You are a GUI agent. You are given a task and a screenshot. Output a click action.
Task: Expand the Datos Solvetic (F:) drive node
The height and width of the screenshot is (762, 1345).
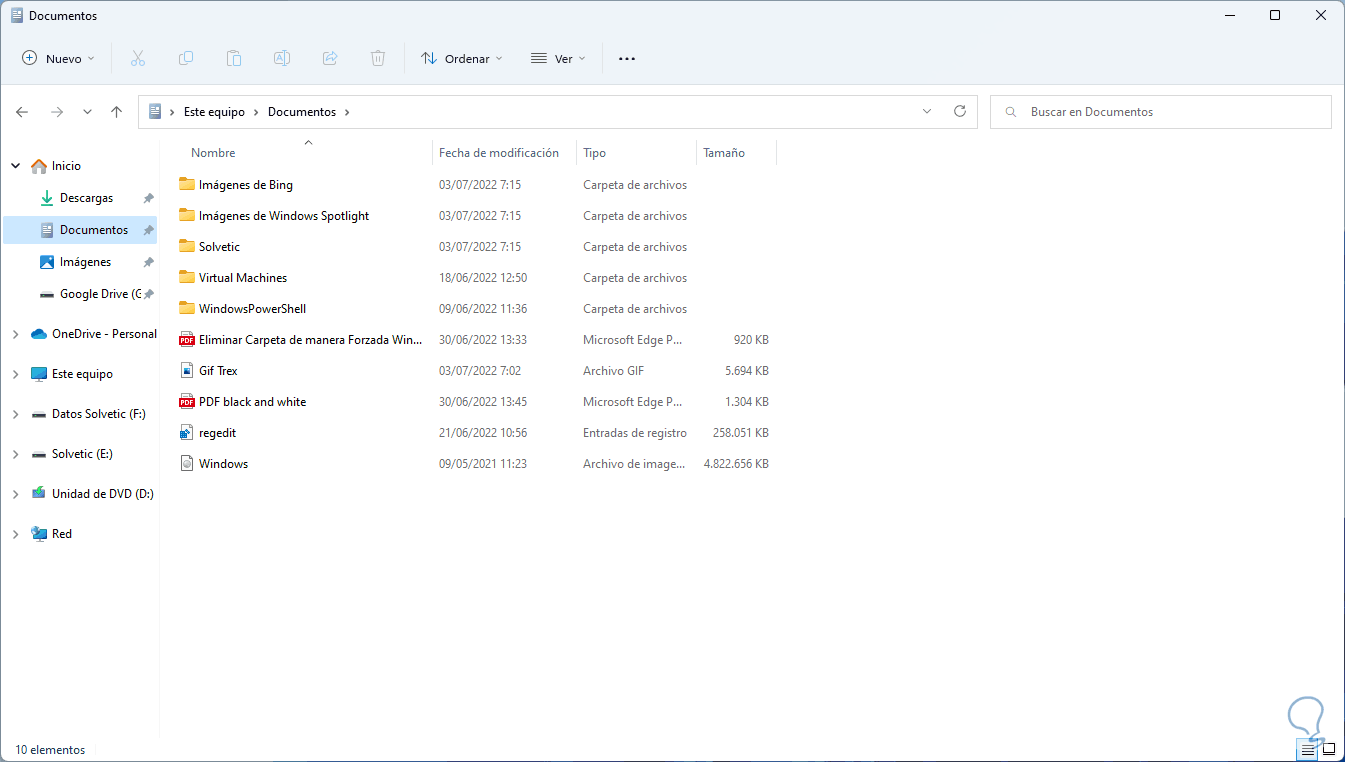[15, 414]
